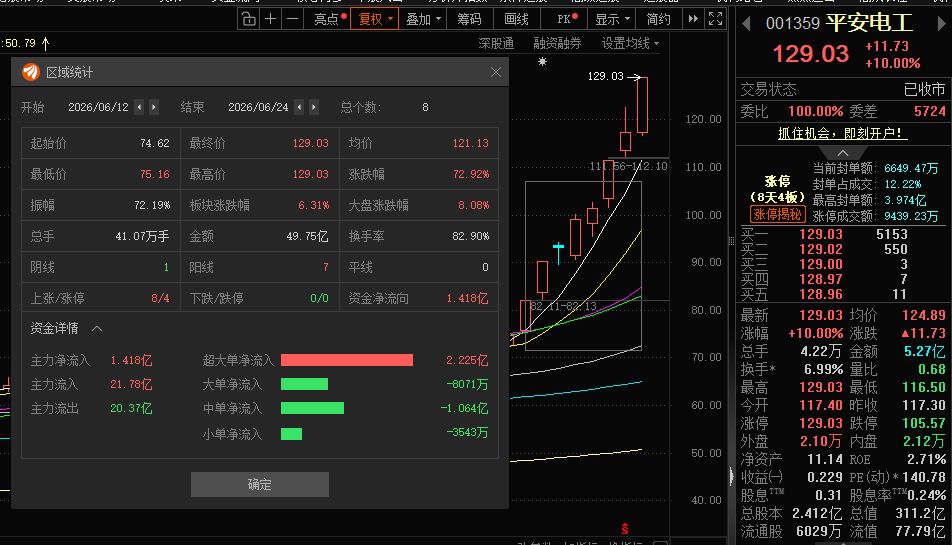Go to next stock arrow

point(941,24)
